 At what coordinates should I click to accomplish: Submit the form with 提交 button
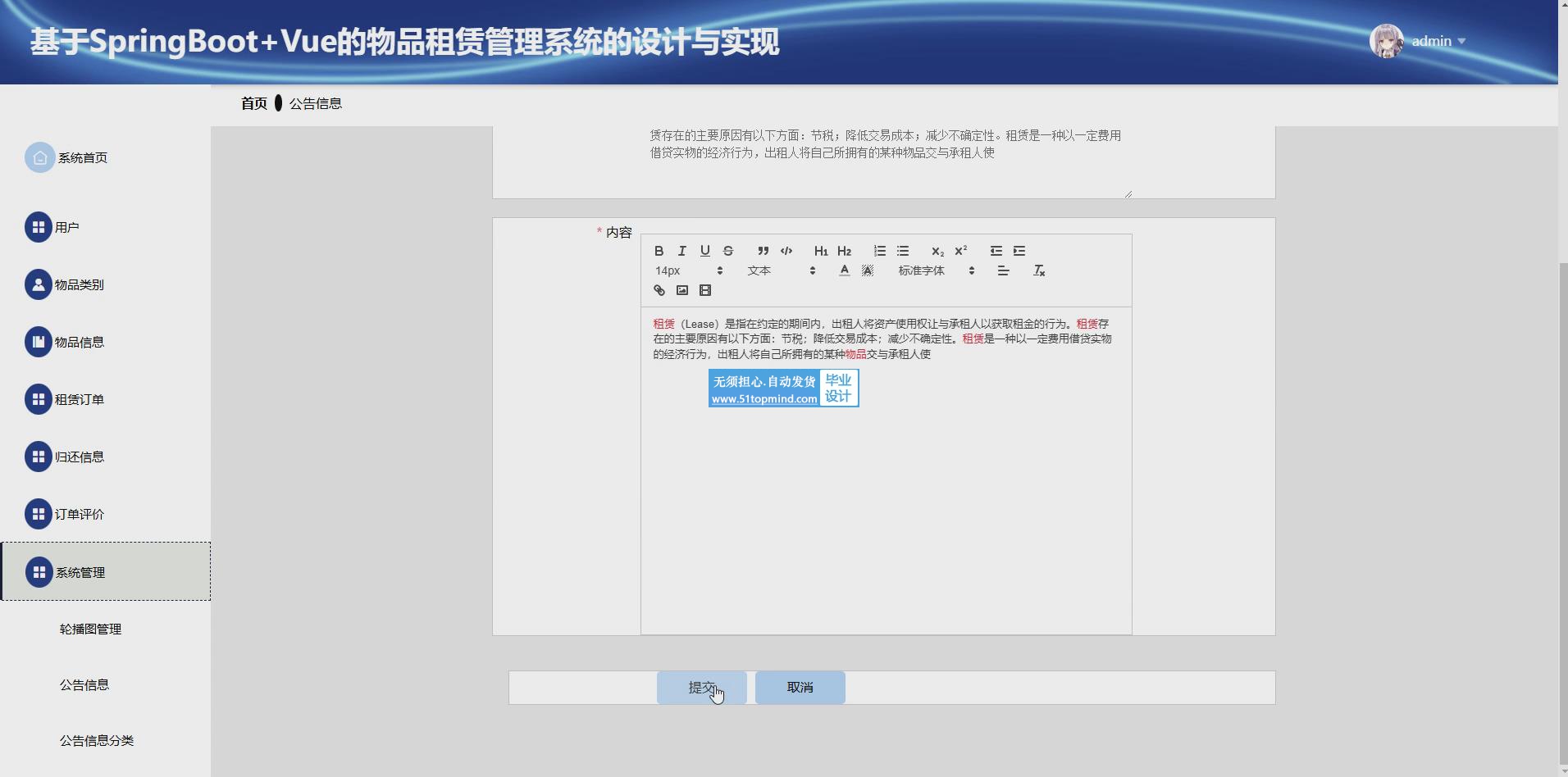pos(701,688)
